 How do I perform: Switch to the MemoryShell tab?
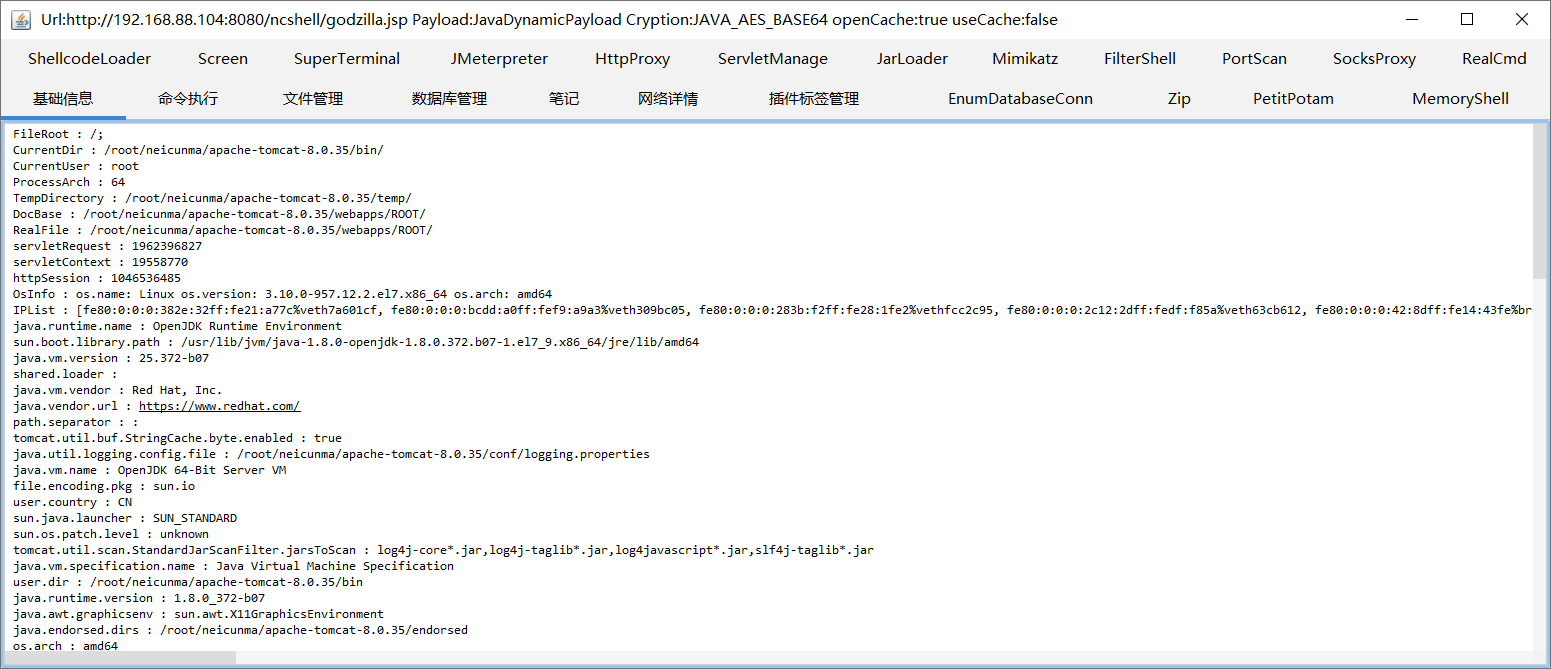coord(1460,99)
